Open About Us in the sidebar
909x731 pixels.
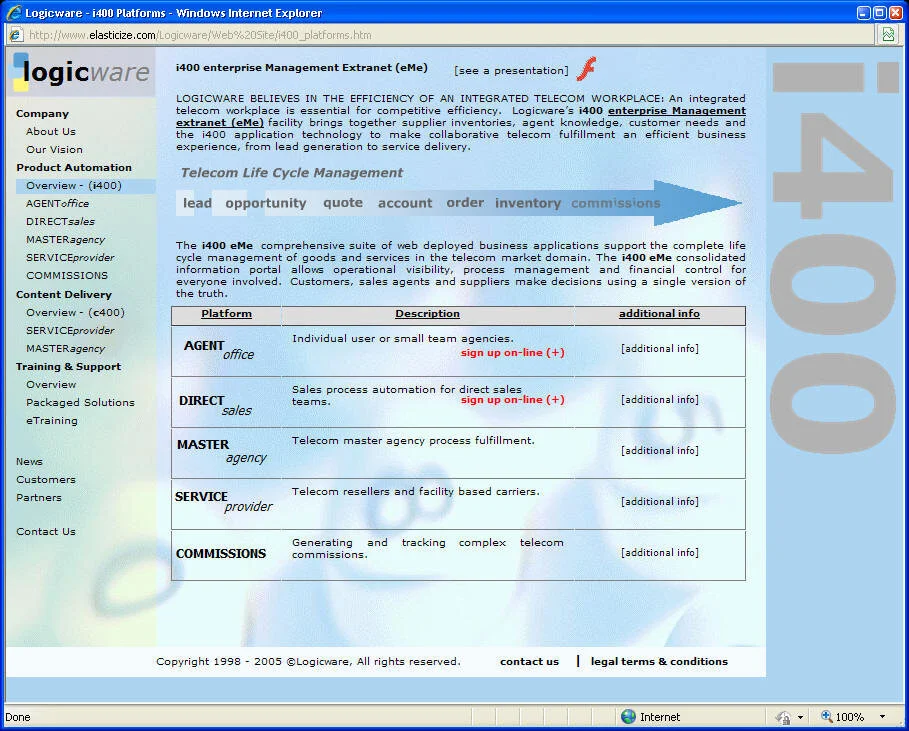(x=50, y=132)
